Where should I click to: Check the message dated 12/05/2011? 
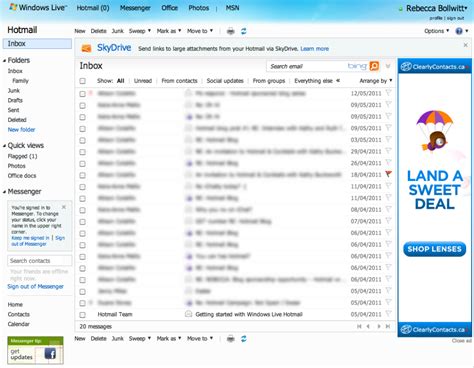[x=83, y=94]
